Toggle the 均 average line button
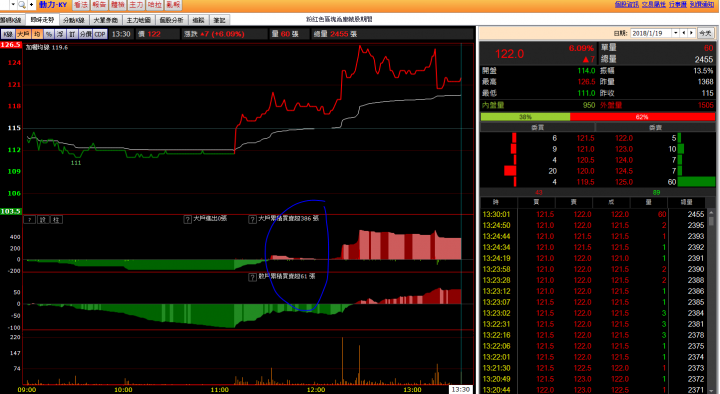The image size is (720, 394). [x=37, y=34]
